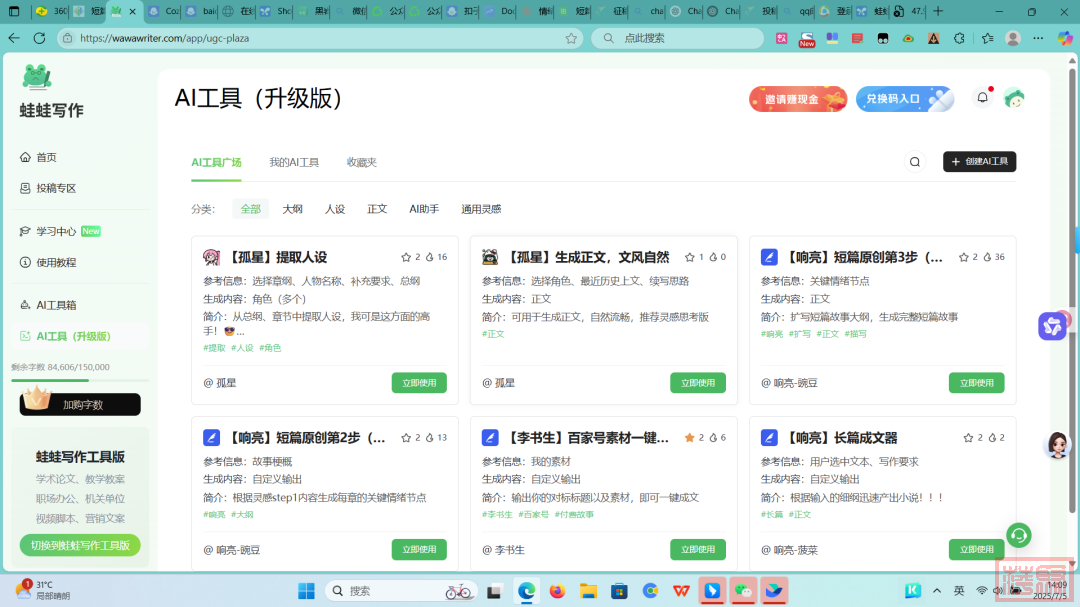Screen dimensions: 1080x607
Task: Open File Explorer from the taskbar
Action: pos(588,591)
